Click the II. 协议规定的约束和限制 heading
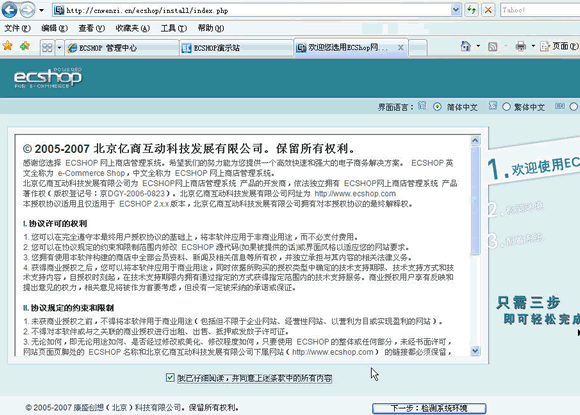Screen dimensions: 580x415 68,308
